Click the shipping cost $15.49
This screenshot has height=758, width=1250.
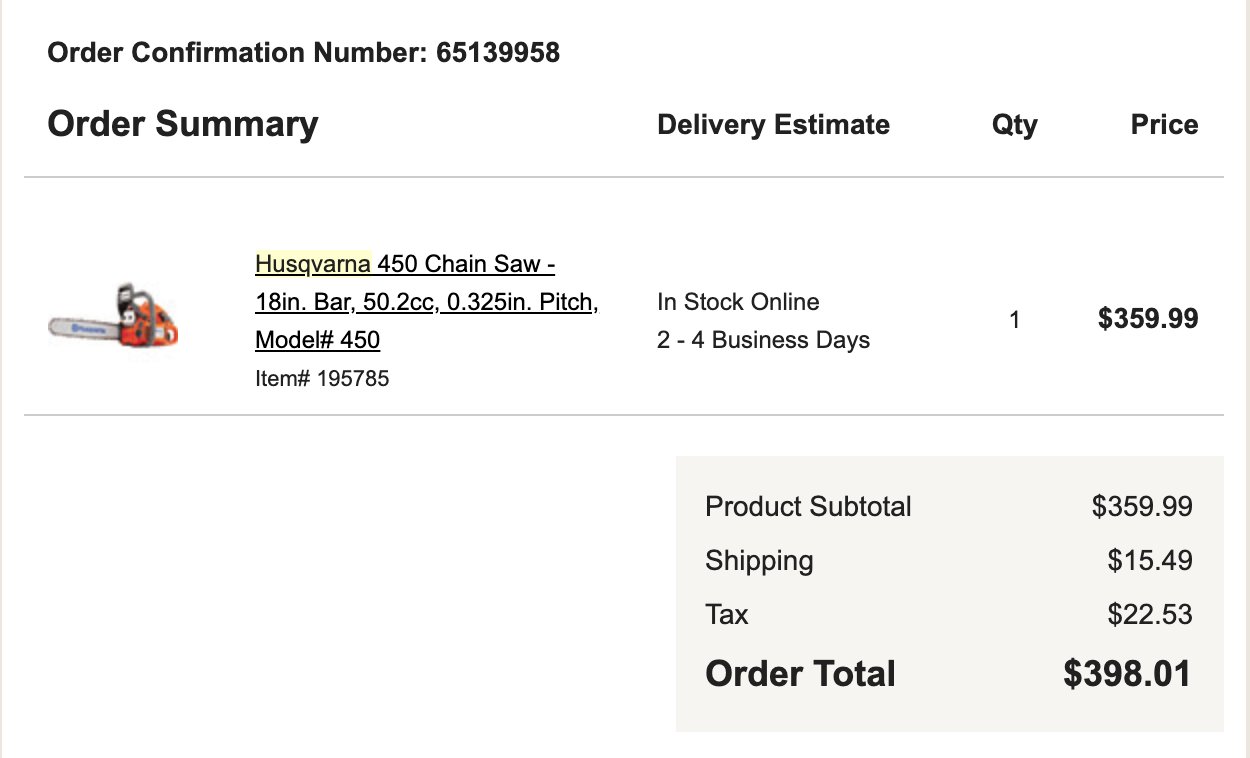coord(1150,560)
